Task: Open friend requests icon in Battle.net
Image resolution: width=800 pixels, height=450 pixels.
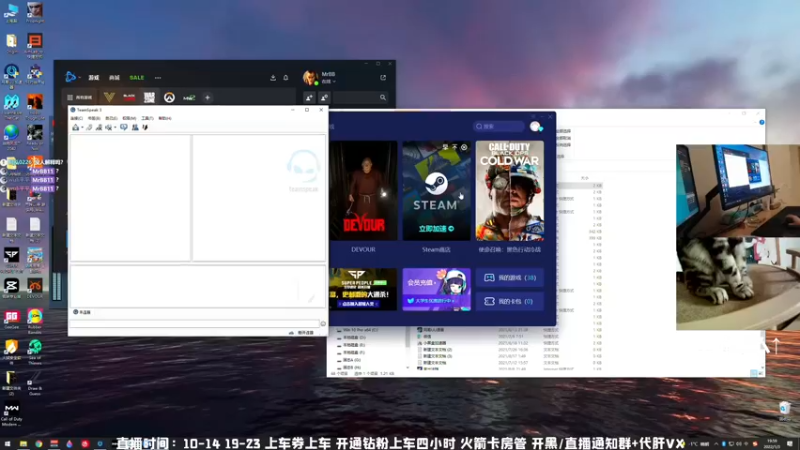Action: pyautogui.click(x=324, y=97)
